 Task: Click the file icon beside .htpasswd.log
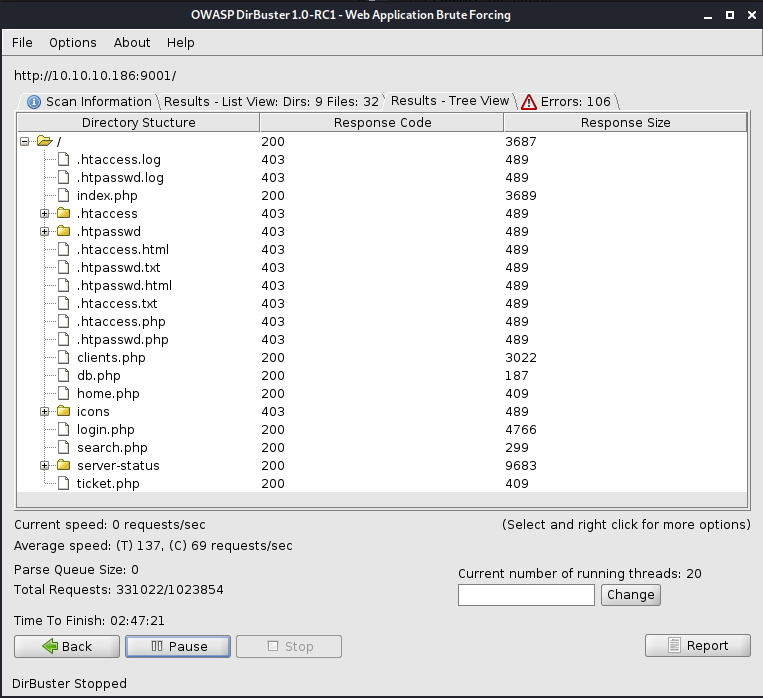tap(63, 177)
